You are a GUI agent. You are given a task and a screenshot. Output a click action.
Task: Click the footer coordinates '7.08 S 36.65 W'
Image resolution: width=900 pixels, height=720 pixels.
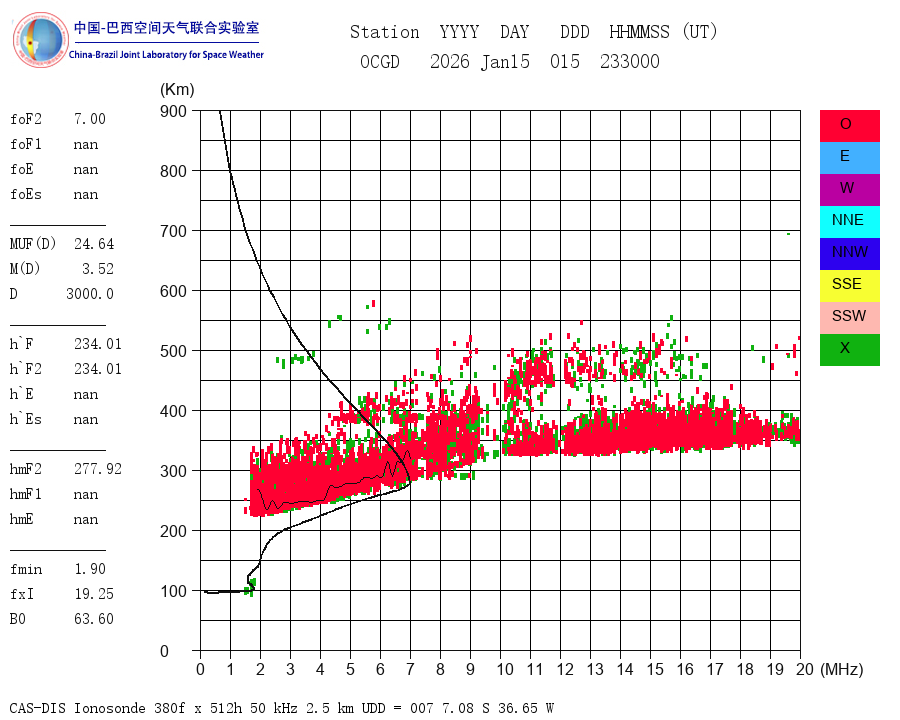tap(497, 708)
